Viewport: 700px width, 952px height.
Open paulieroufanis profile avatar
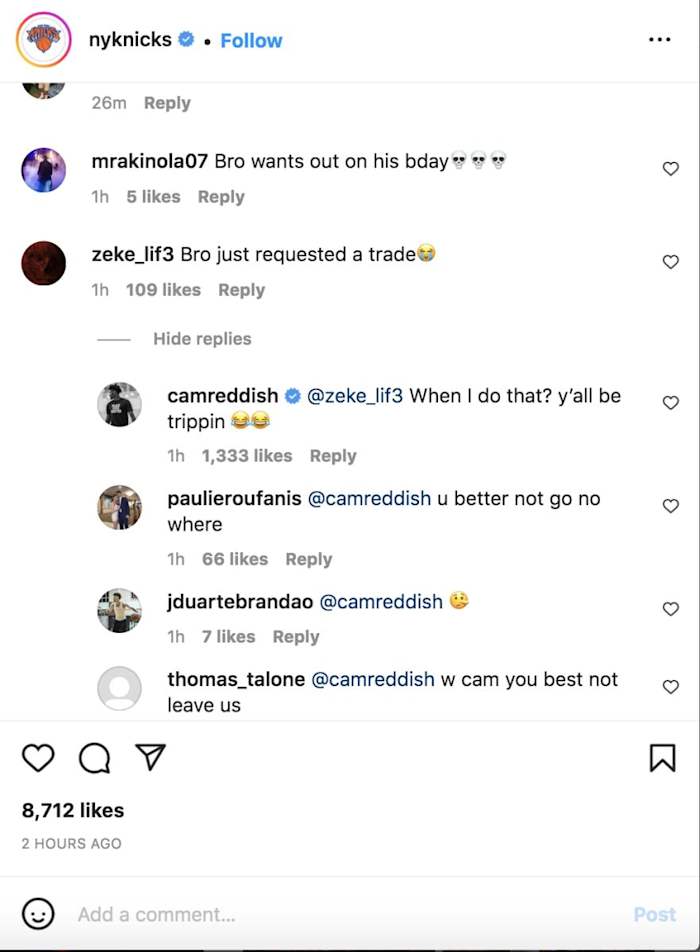pyautogui.click(x=119, y=507)
